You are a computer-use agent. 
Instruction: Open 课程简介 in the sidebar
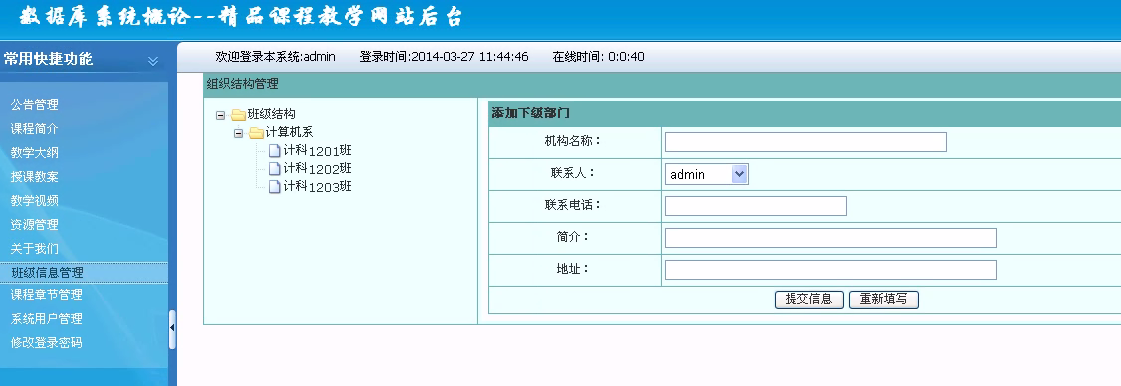[34, 129]
